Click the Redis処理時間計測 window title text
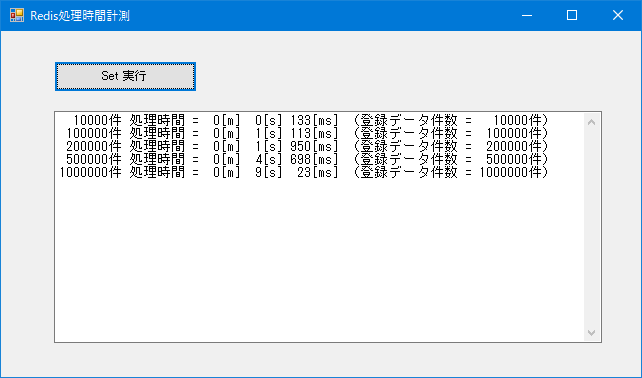The image size is (642, 378). (80, 16)
